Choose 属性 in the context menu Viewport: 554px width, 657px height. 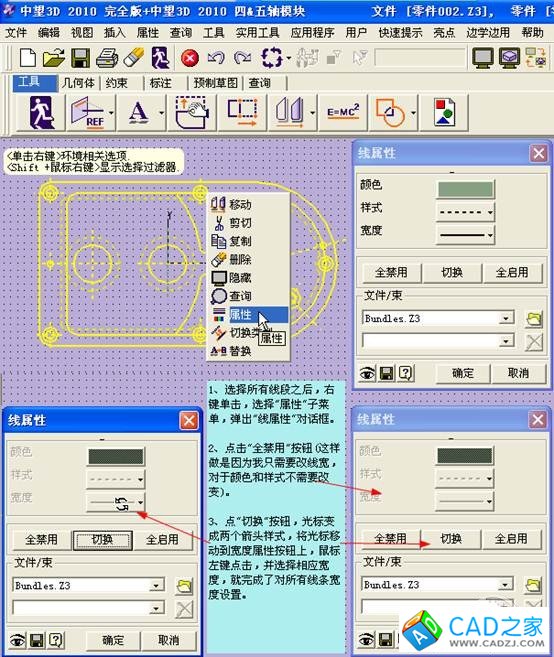[x=249, y=314]
